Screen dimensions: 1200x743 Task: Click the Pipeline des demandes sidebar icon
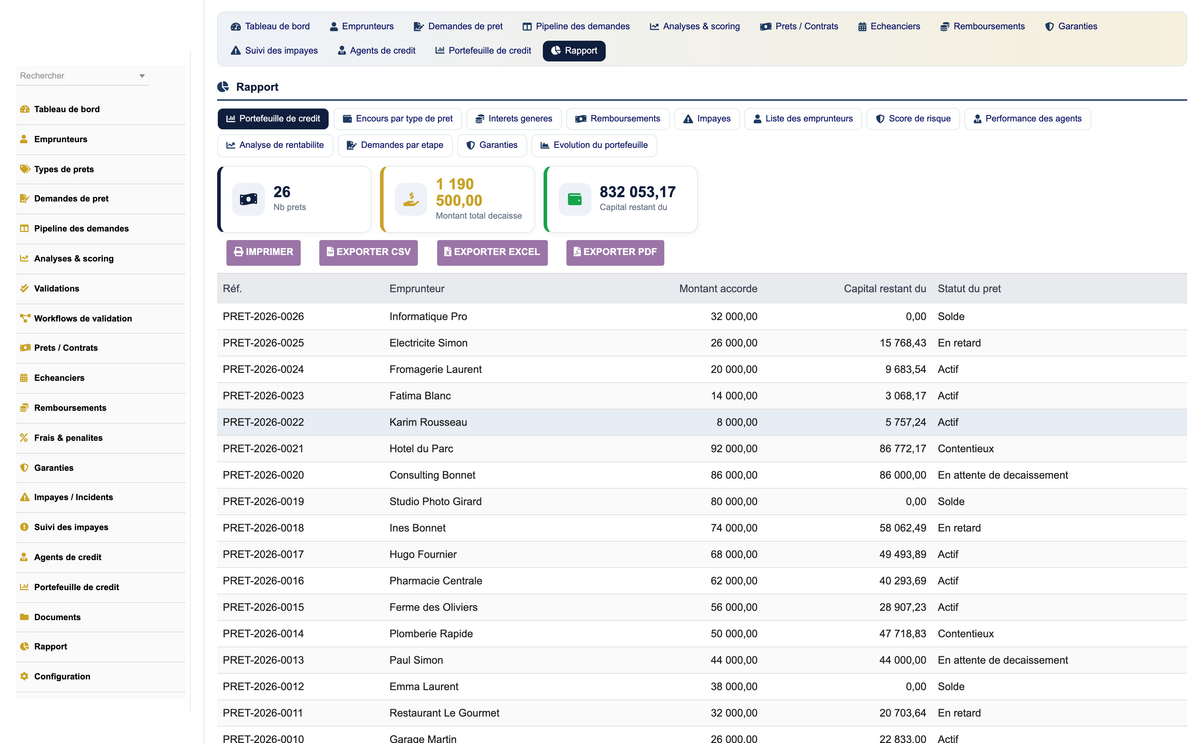click(x=24, y=228)
